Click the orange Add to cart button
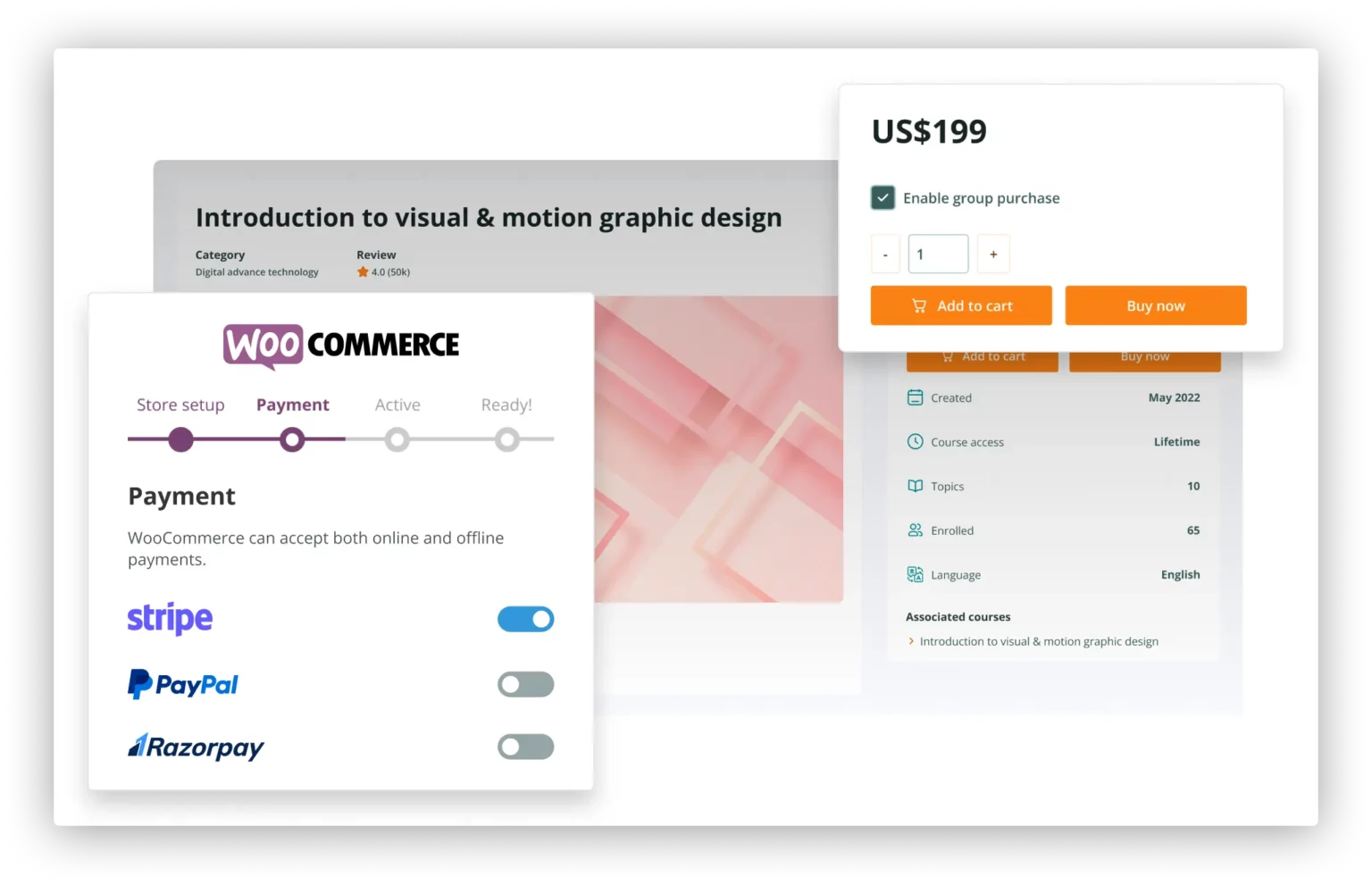1372x885 pixels. pyautogui.click(x=961, y=305)
